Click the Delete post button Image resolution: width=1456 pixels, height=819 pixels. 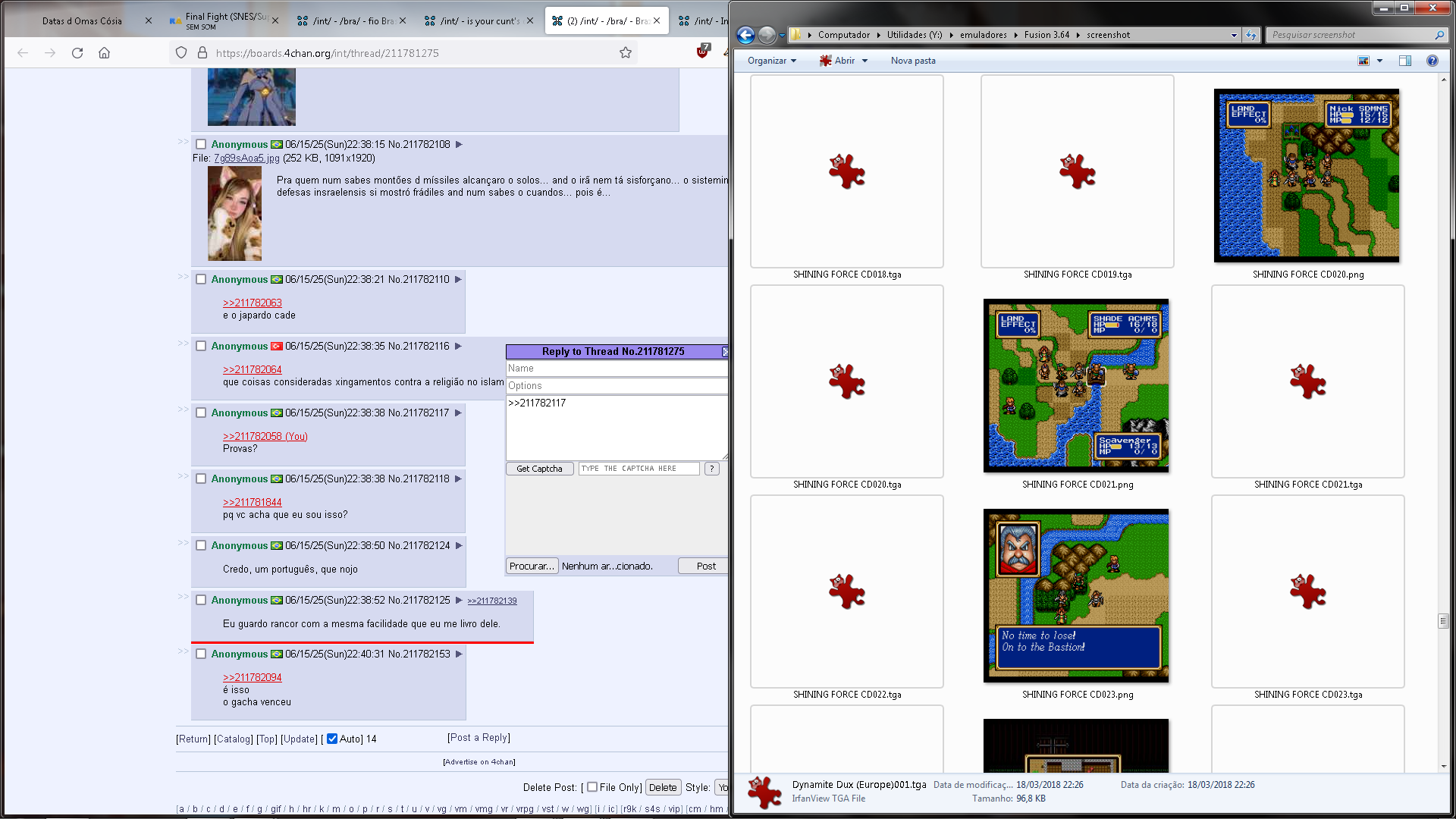(x=663, y=787)
